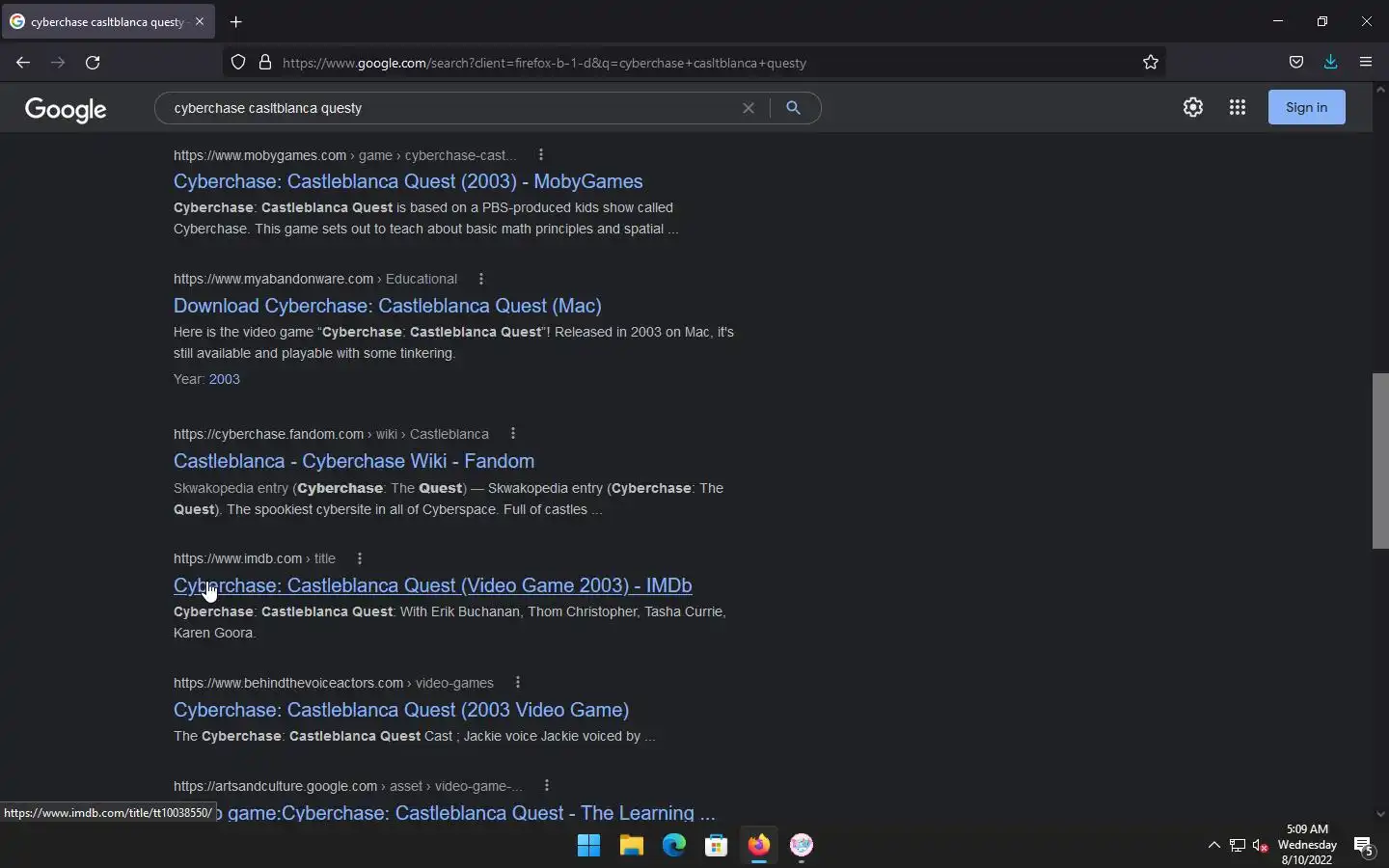Click the Firefox taskbar icon

(x=759, y=846)
